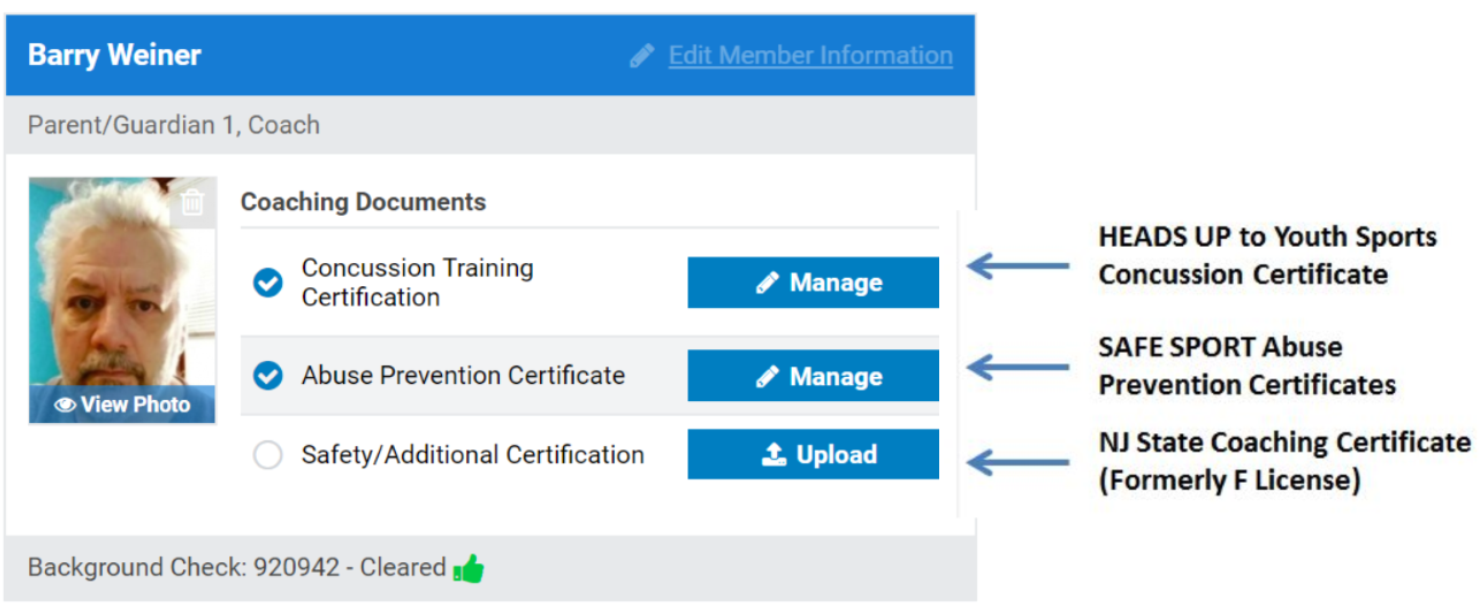Click the Parent/Guardian 1, Coach role text
Viewport: 1482px width, 616px height.
tap(174, 125)
